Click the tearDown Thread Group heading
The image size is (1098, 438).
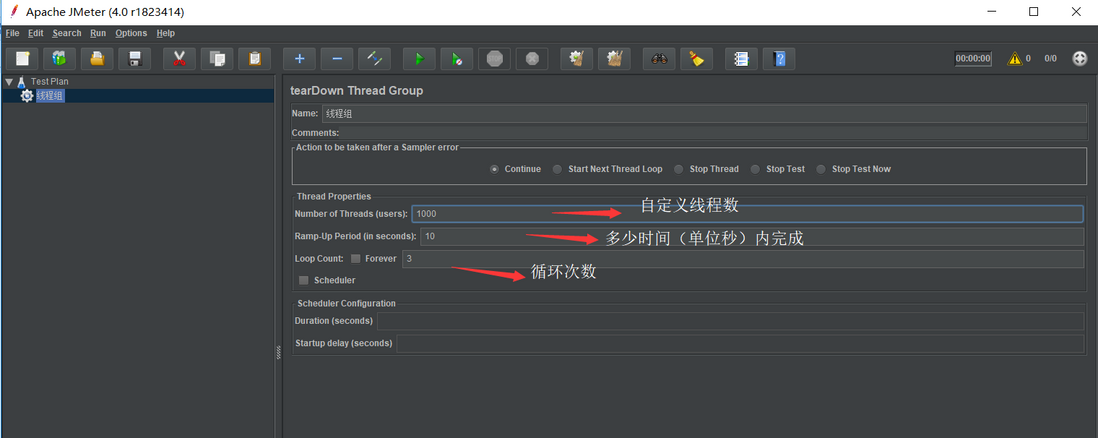pos(356,90)
